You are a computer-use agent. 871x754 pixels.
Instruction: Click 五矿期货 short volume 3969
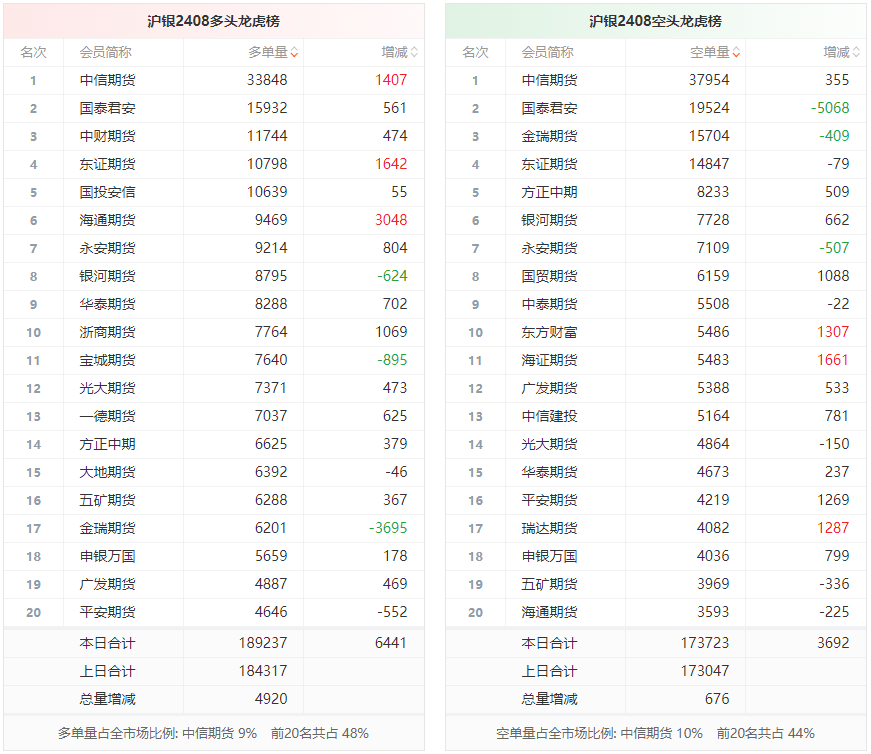click(713, 584)
